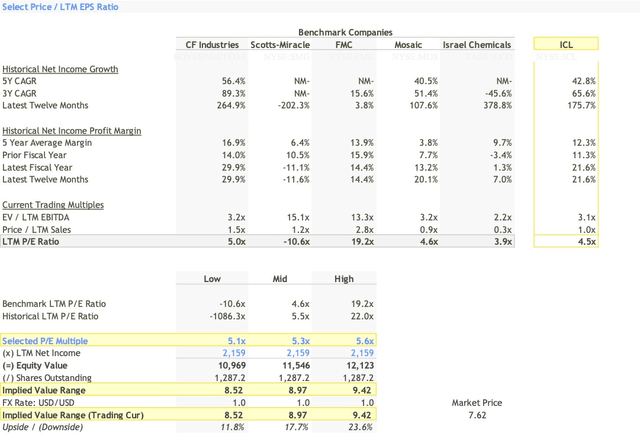Image resolution: width=640 pixels, height=445 pixels.
Task: Click Mosaic 107.6% growth cell
Action: pos(424,105)
